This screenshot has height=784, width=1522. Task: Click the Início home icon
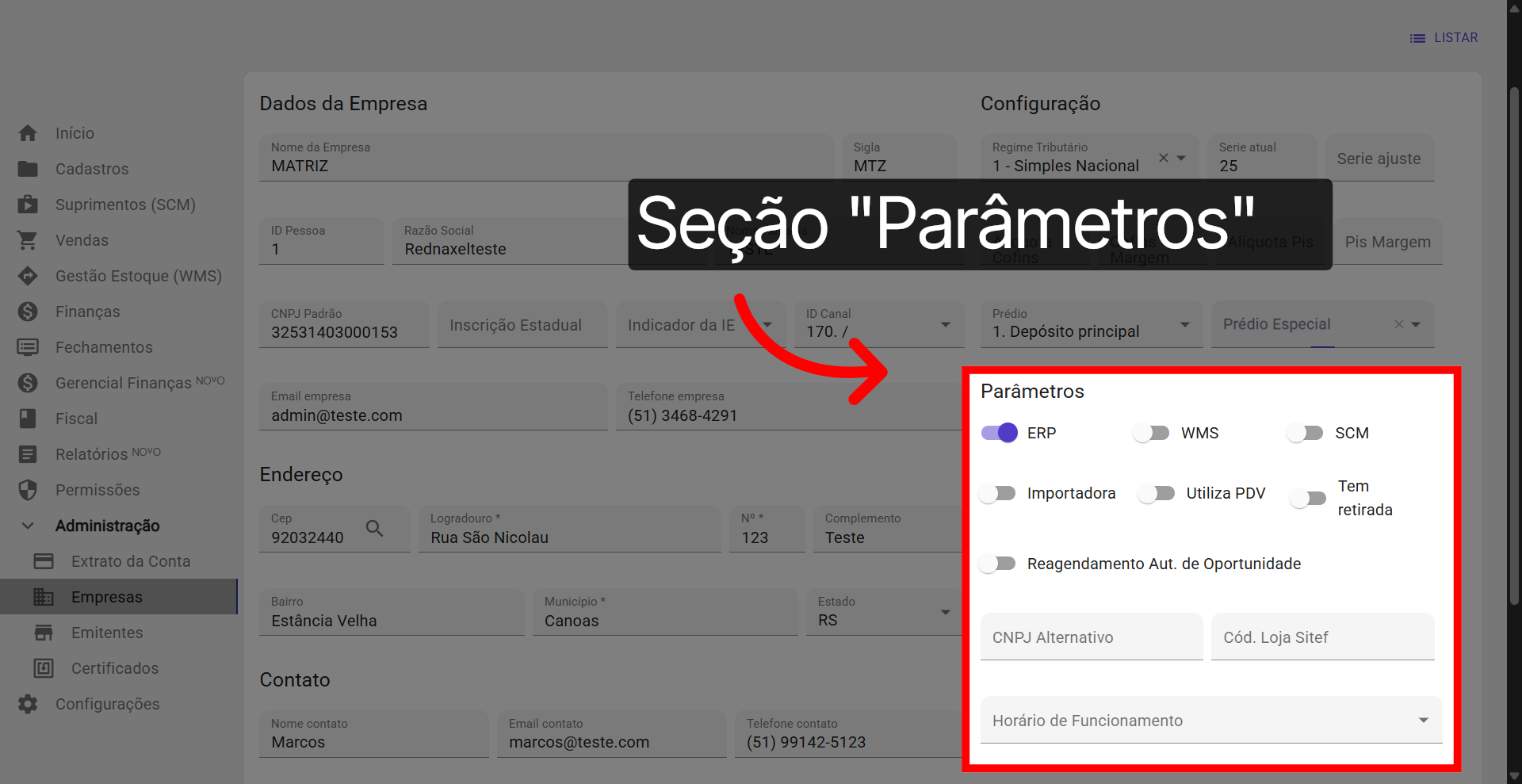point(28,132)
